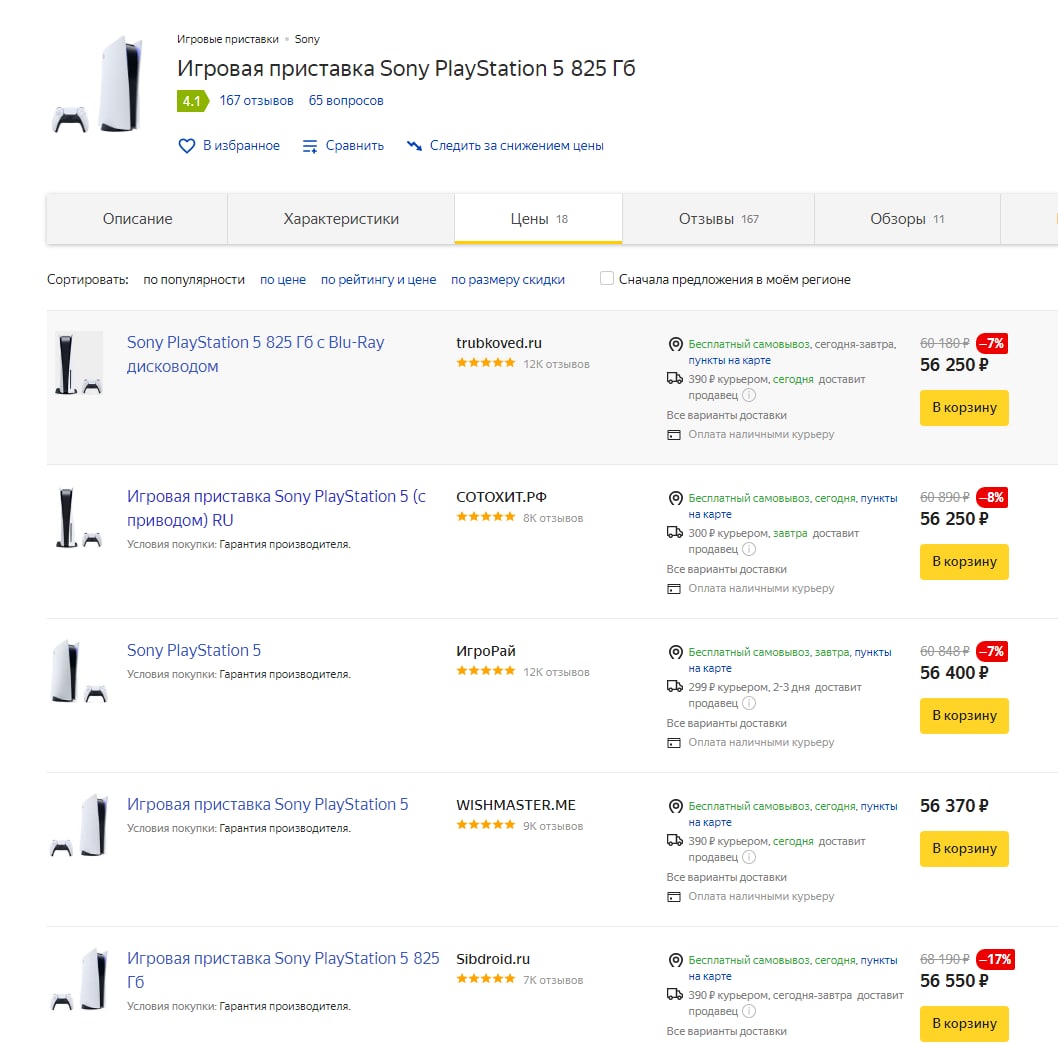Click '12K отзывов' under trubkoved.ru
Screen dimensions: 1058x1043
pos(556,364)
